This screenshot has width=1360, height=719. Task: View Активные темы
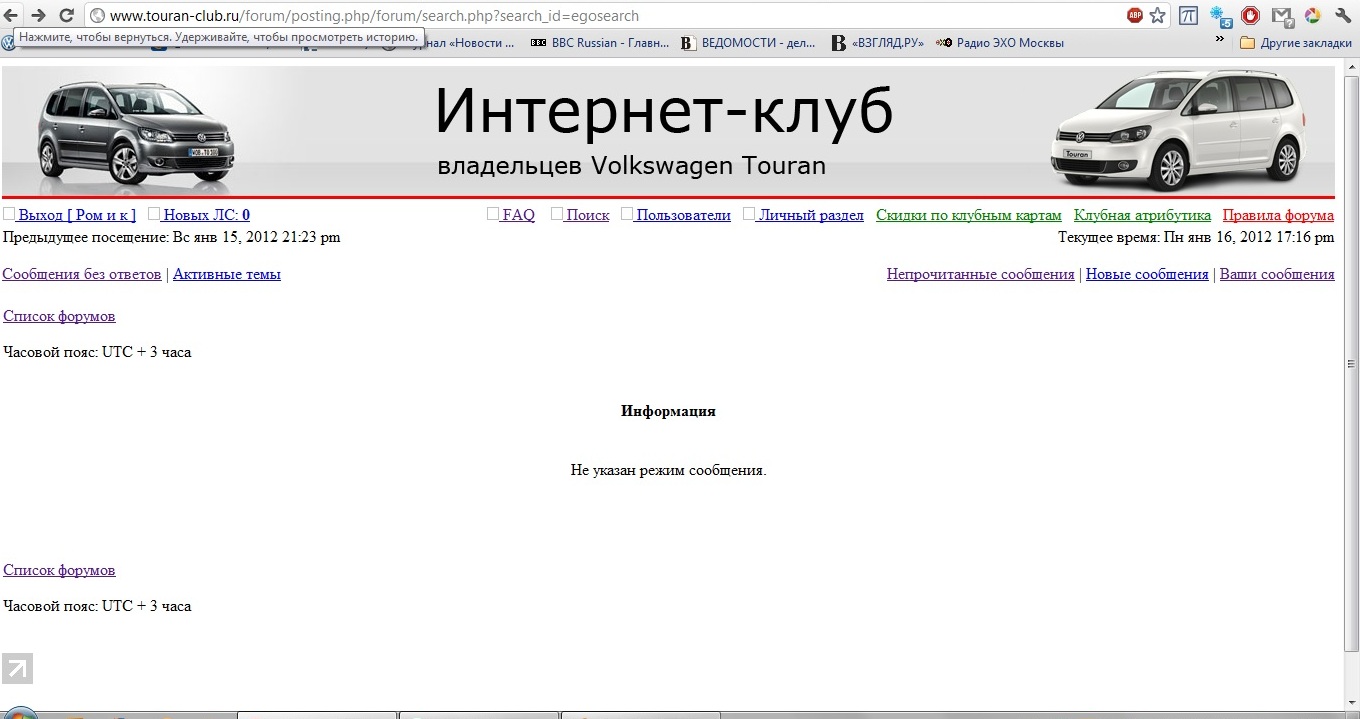[227, 274]
